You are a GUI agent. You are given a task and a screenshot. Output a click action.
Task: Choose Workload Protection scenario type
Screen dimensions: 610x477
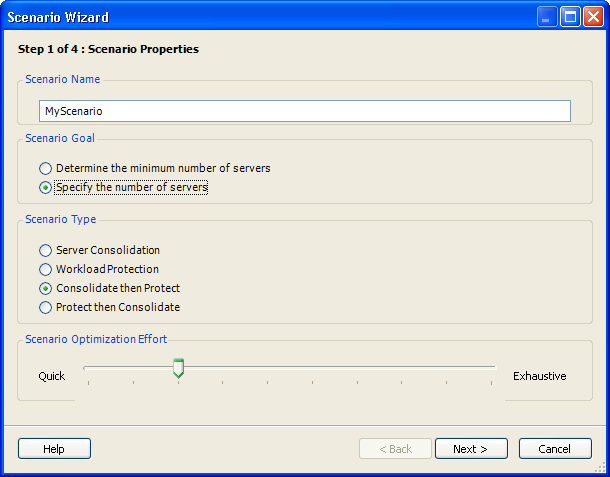[46, 269]
